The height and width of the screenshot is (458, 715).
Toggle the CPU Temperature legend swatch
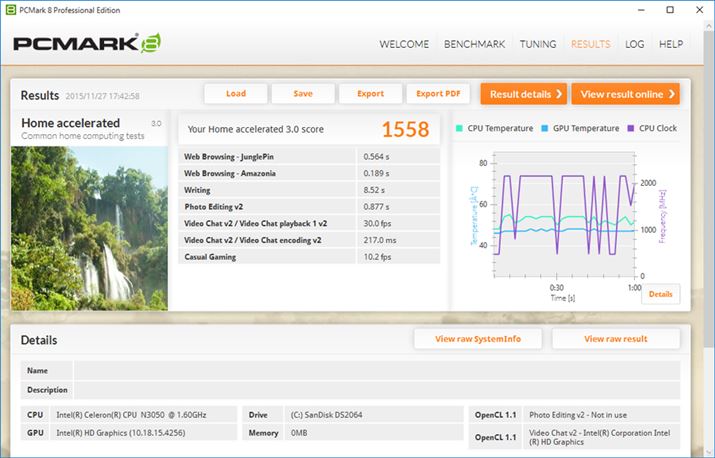[x=460, y=128]
